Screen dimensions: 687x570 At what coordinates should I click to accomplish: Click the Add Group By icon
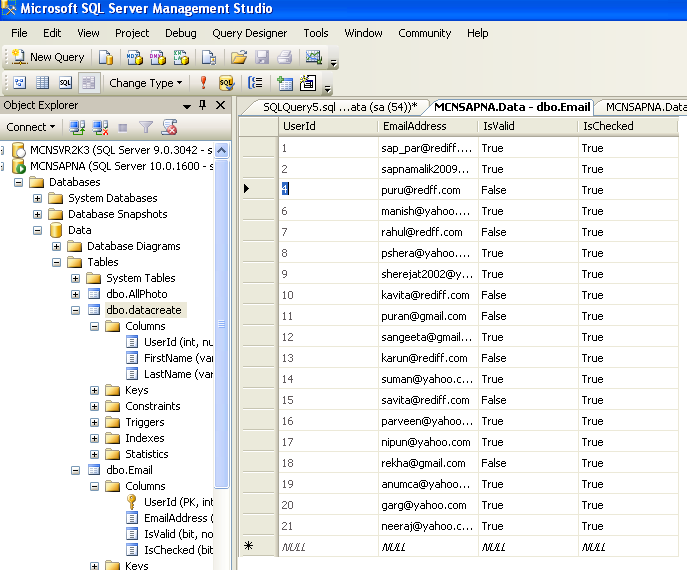click(255, 83)
